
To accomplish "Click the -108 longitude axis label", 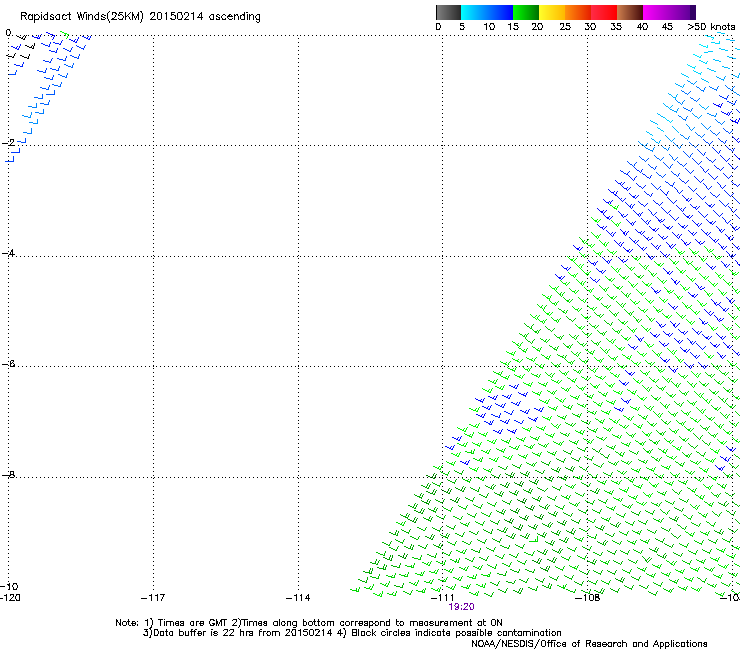I will [x=588, y=598].
